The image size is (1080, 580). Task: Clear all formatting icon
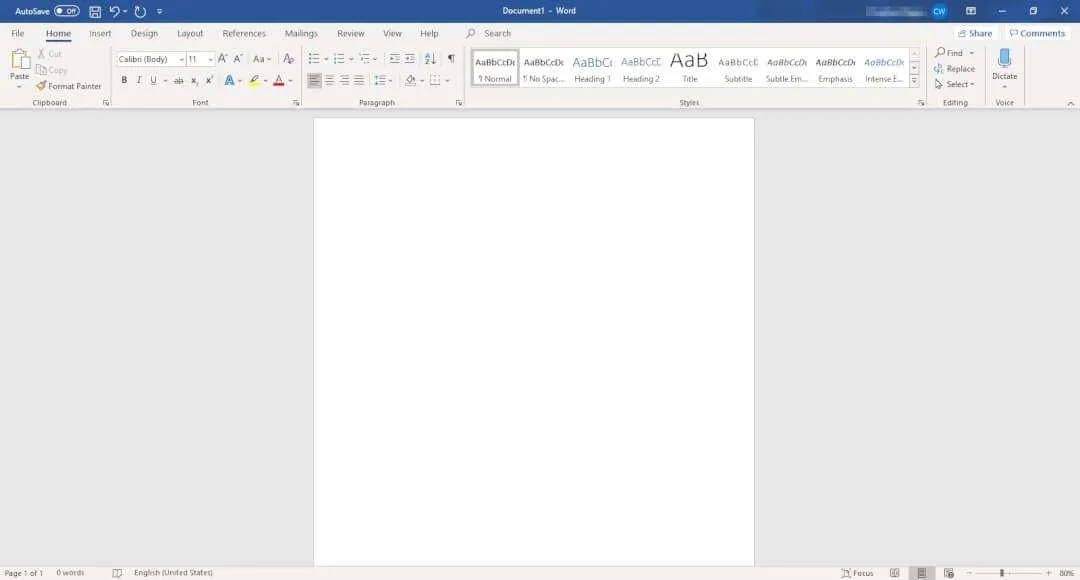(289, 59)
